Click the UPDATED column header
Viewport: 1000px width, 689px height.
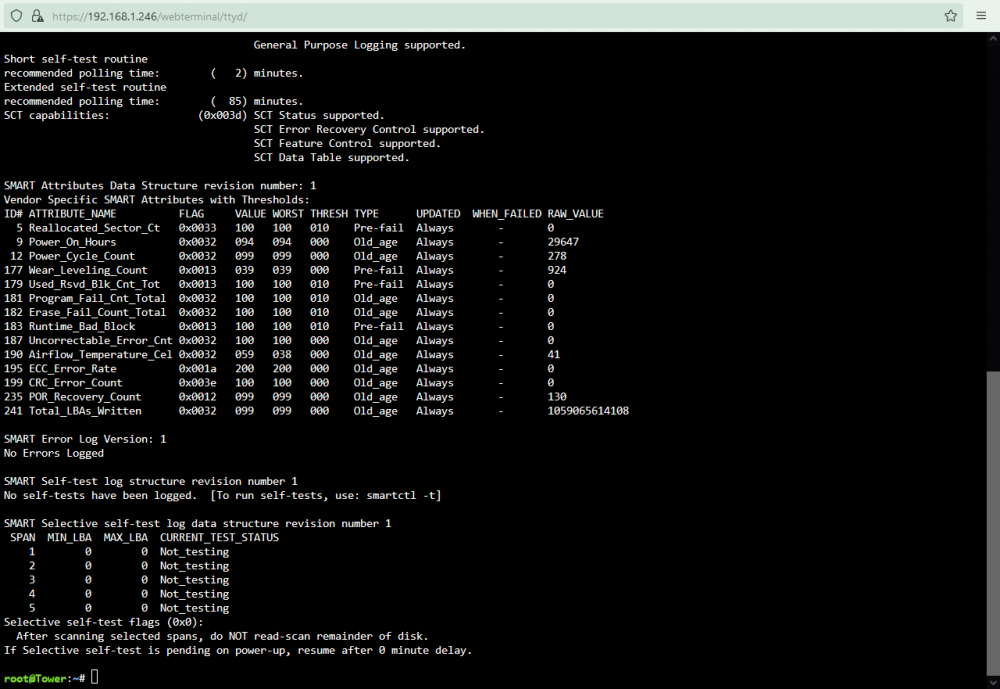click(x=438, y=214)
